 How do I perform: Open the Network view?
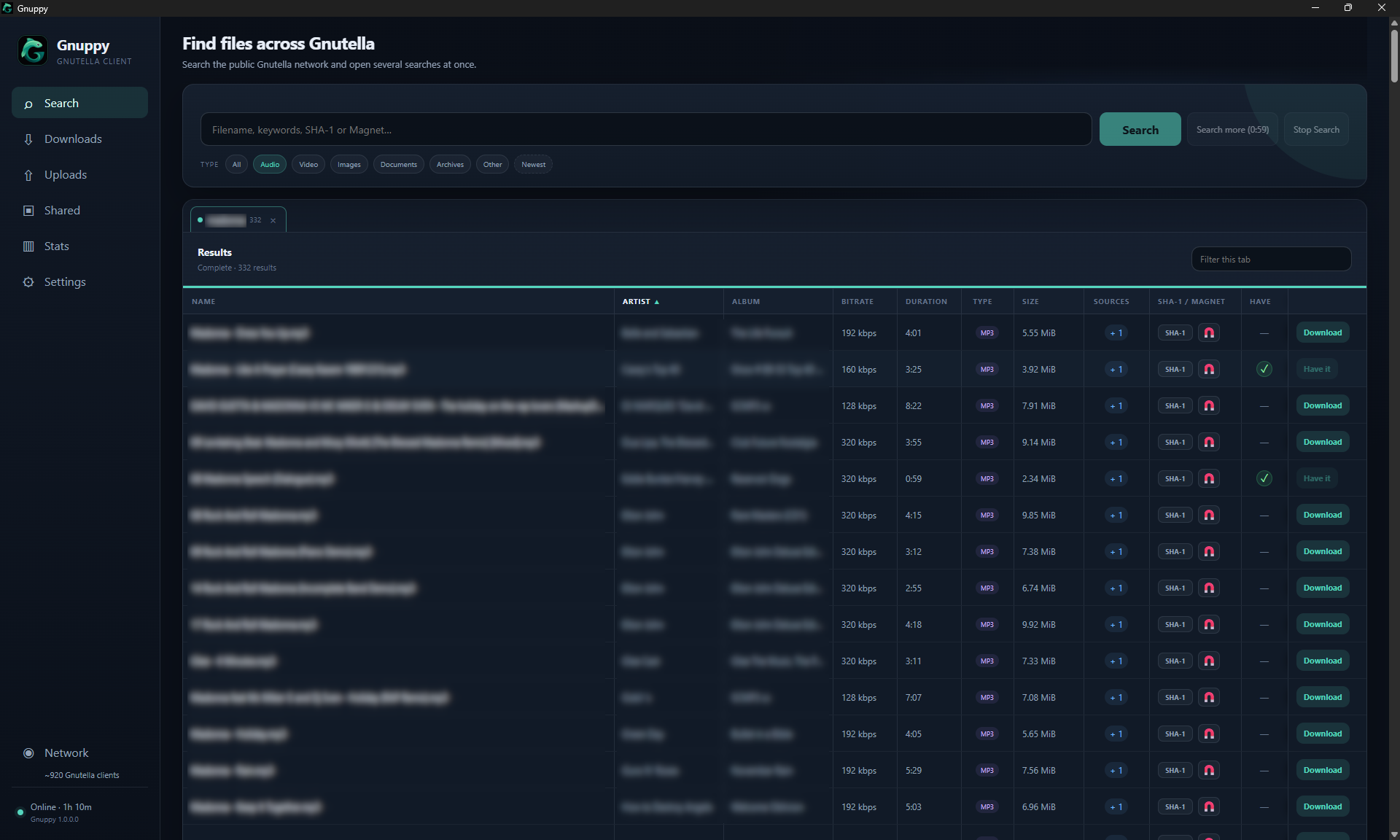[79, 752]
